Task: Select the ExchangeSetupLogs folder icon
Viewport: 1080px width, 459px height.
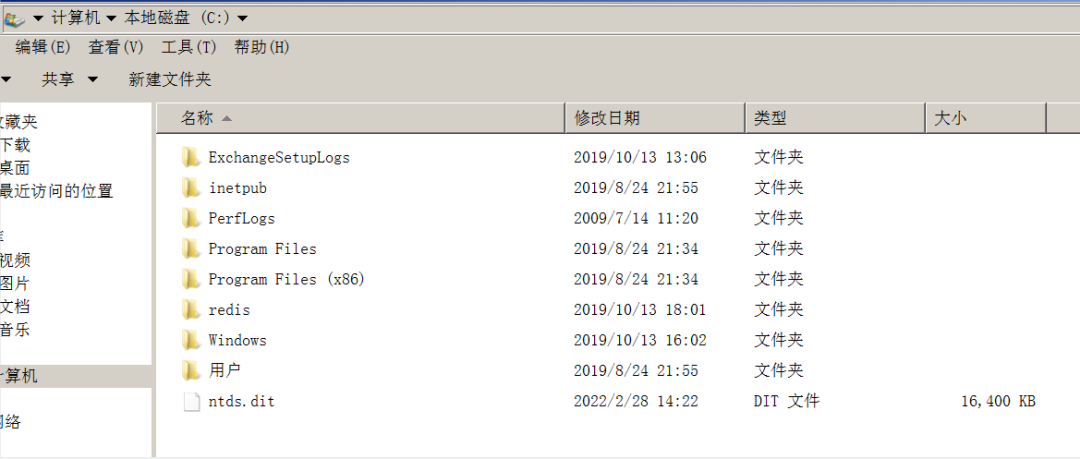Action: (191, 157)
